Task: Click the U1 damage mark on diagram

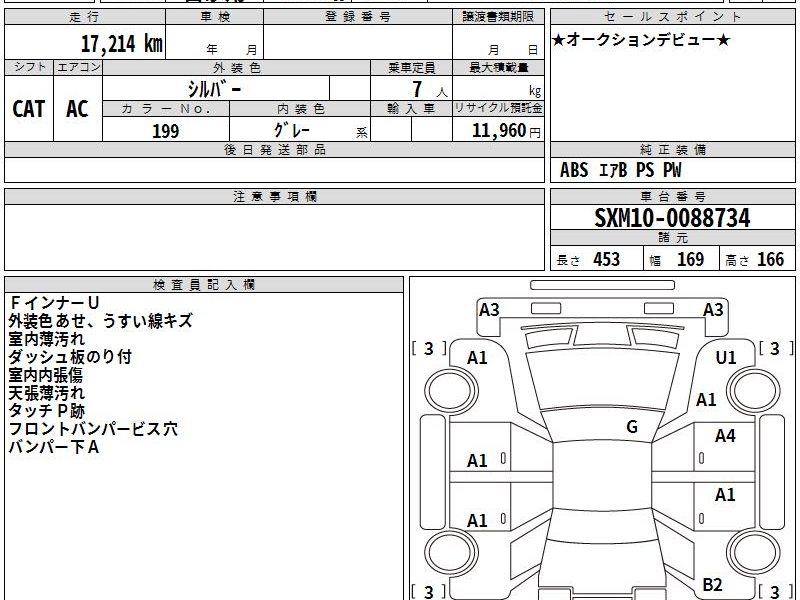Action: click(726, 358)
